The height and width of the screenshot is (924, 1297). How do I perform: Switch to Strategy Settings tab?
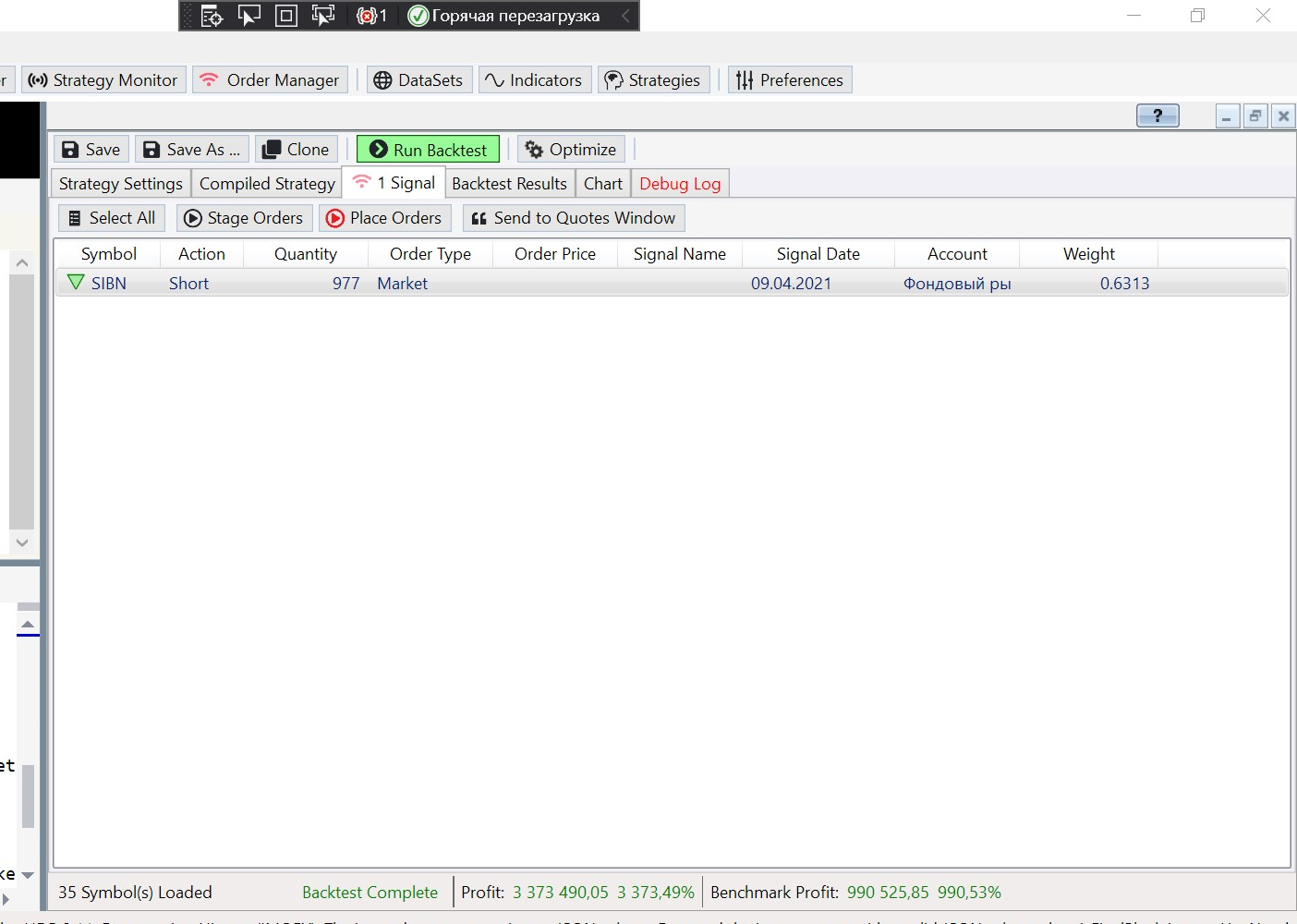[120, 184]
